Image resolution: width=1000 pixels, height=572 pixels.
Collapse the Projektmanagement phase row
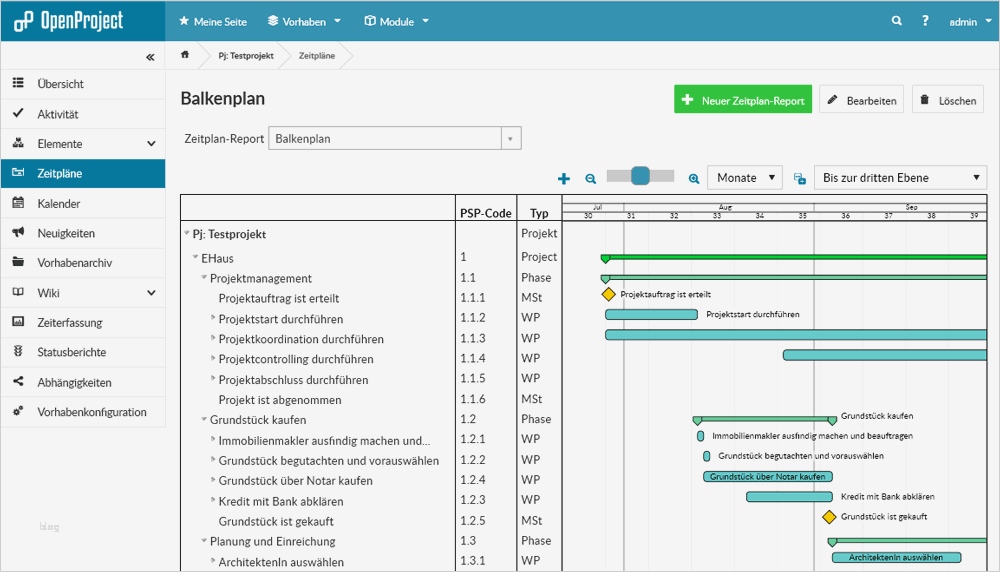(x=204, y=278)
